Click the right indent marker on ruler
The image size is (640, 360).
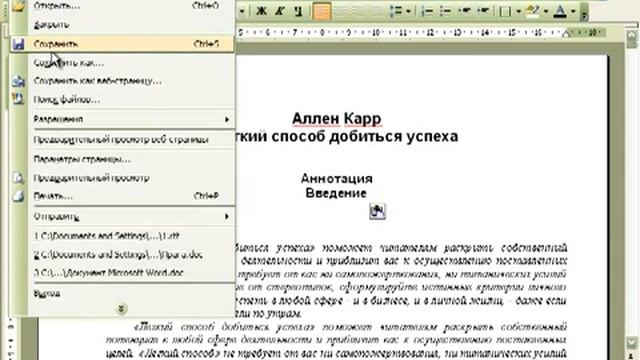566,34
